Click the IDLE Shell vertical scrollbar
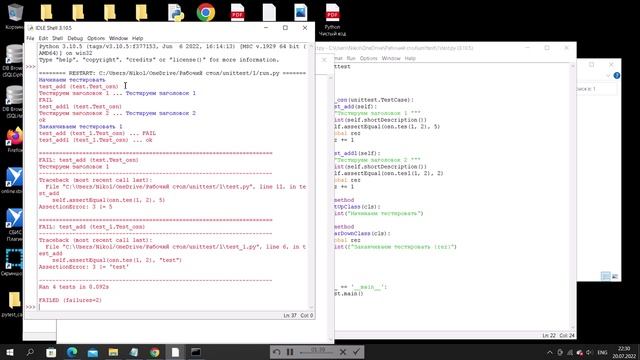Screen dimensions: 640x360 [311, 177]
